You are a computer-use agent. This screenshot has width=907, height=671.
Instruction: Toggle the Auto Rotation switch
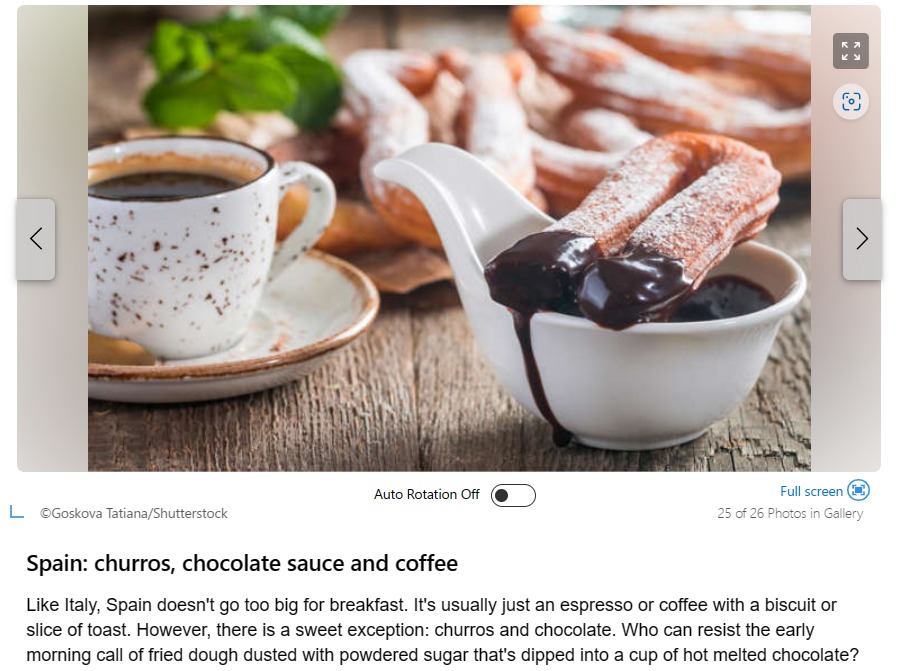tap(513, 495)
